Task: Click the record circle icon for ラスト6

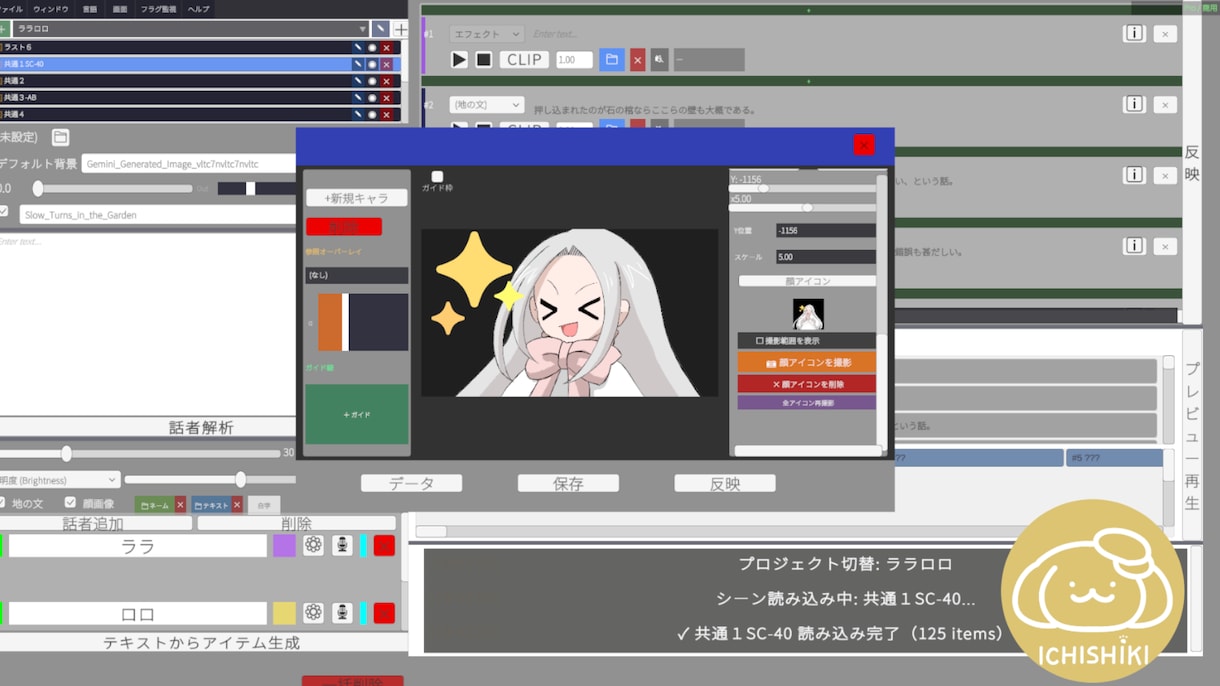Action: coord(372,47)
